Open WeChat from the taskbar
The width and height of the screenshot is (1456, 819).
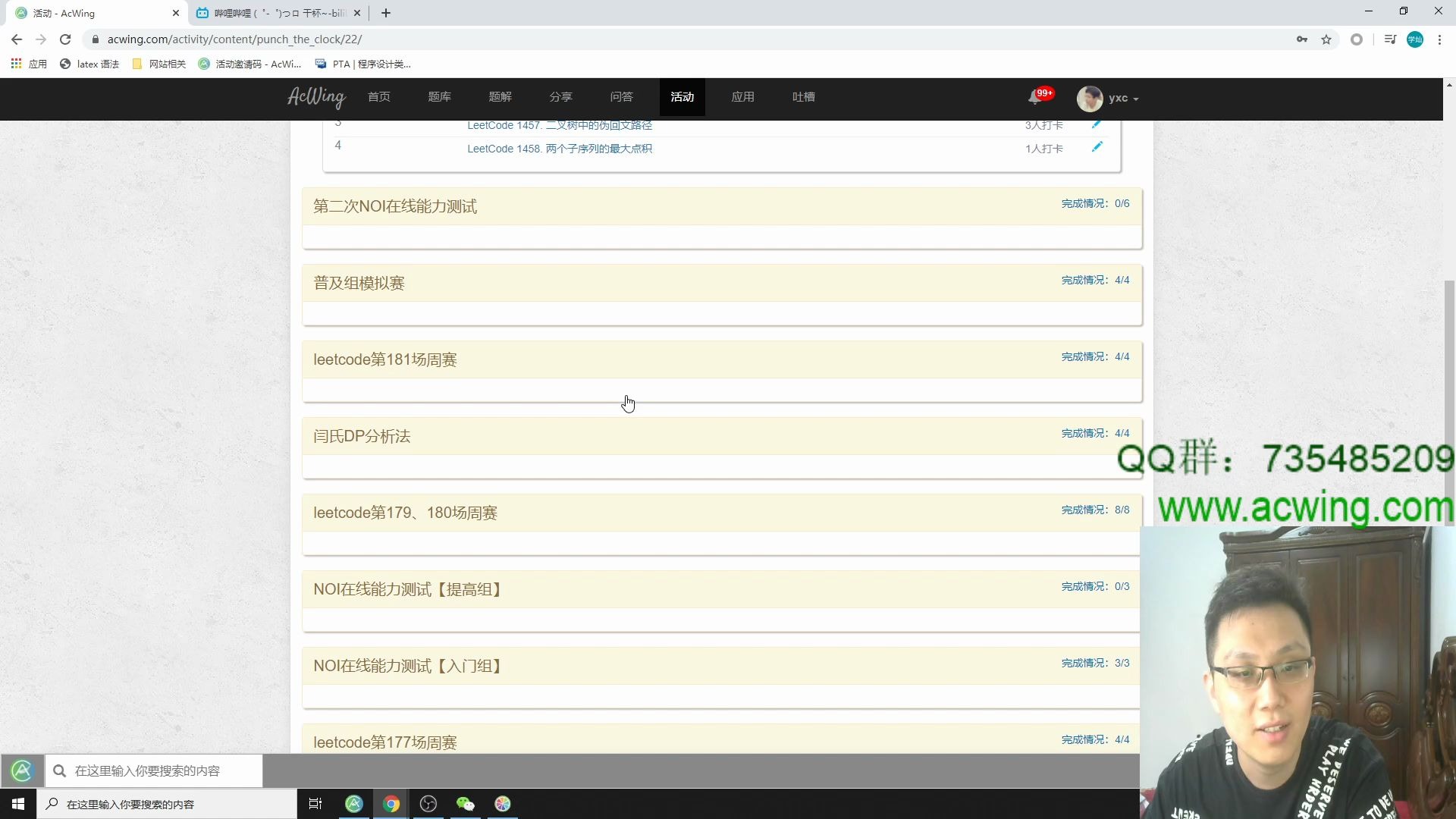point(466,803)
